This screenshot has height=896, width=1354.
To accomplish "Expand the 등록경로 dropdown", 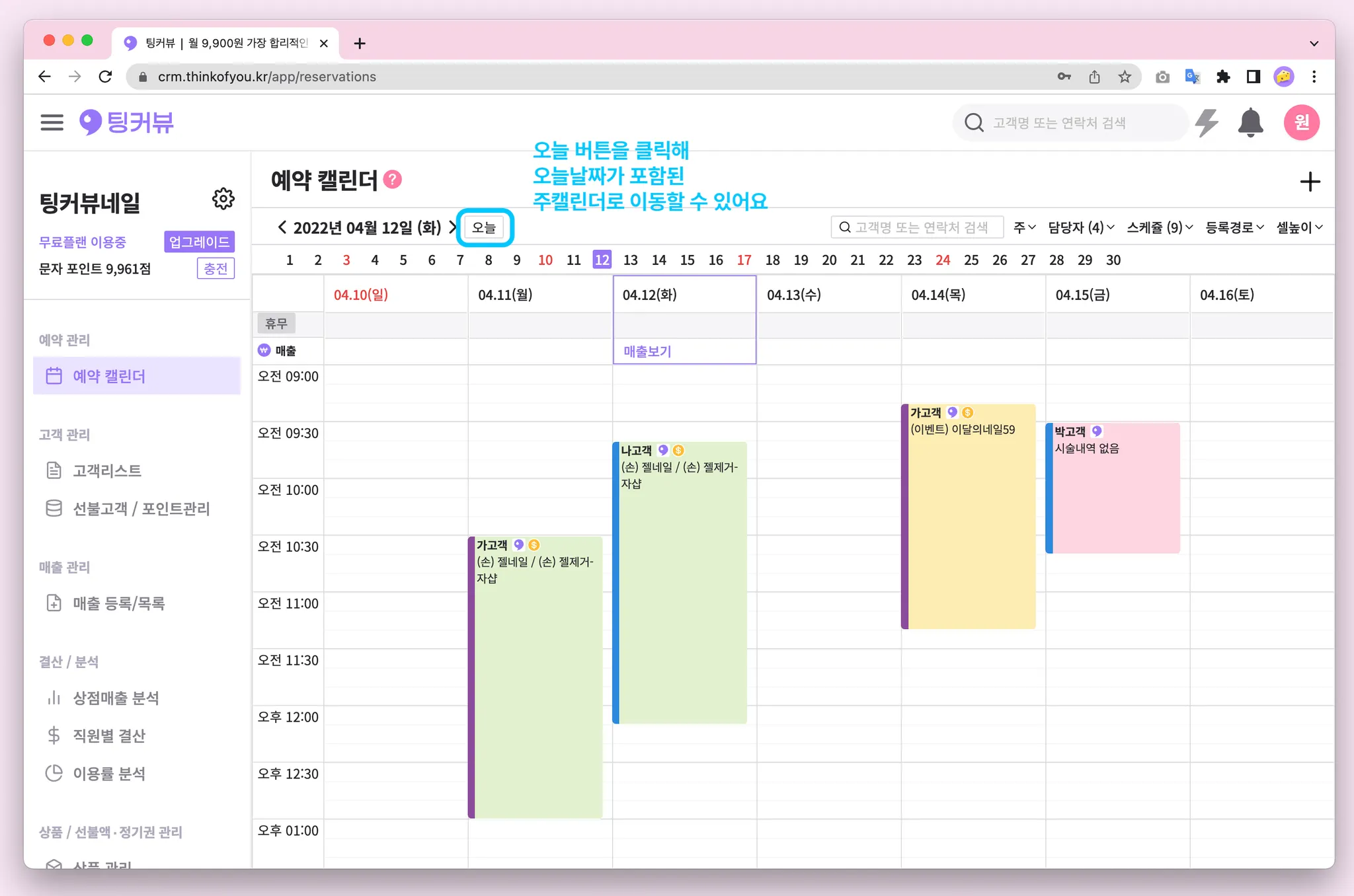I will pyautogui.click(x=1234, y=227).
